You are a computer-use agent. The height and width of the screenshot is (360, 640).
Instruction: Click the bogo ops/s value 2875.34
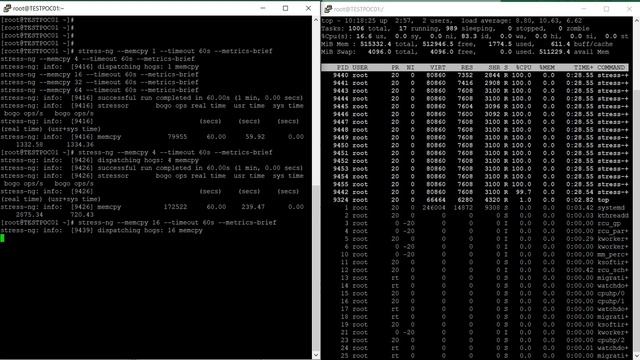click(x=29, y=215)
